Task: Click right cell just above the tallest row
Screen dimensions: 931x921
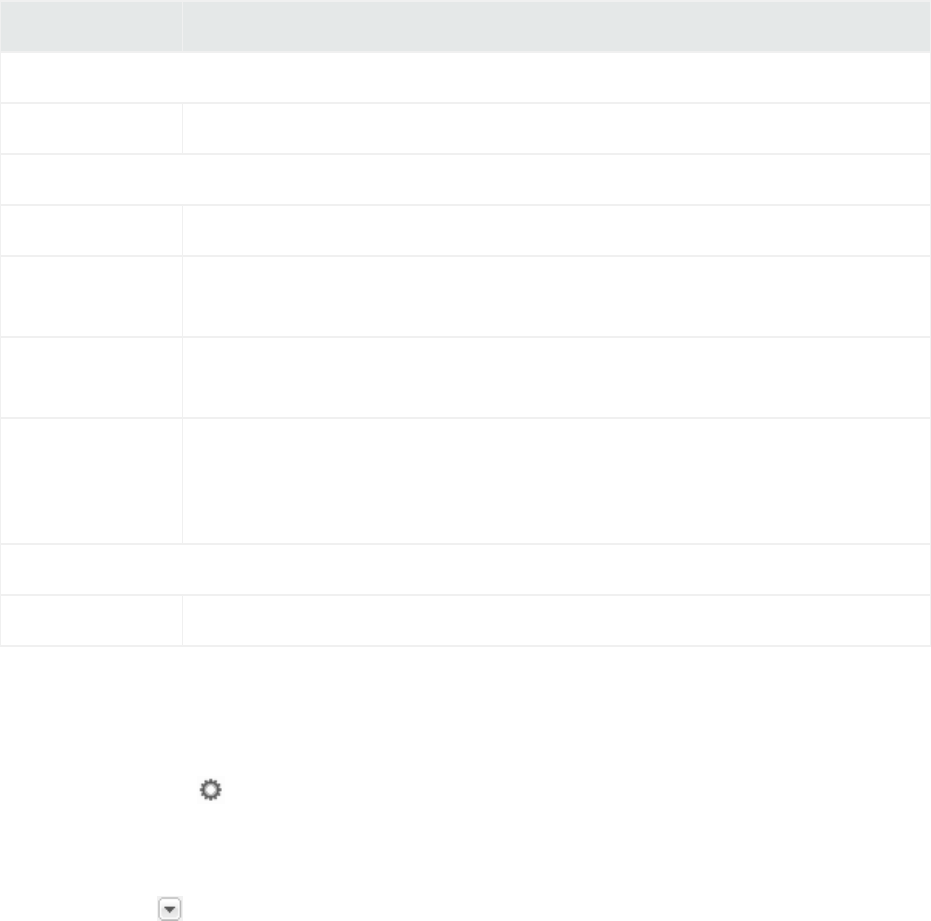Action: point(556,378)
